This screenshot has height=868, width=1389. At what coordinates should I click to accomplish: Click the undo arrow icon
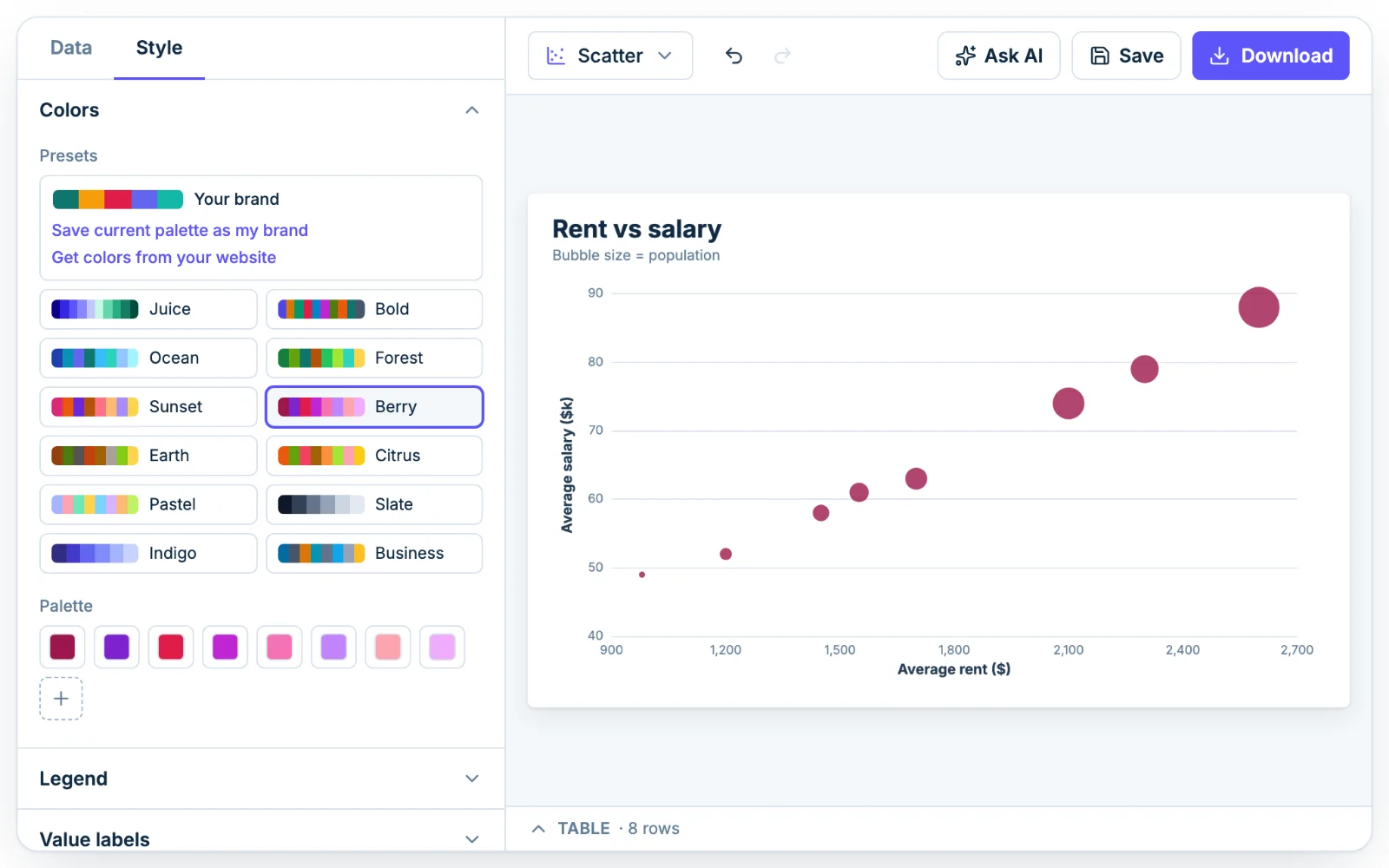coord(734,56)
